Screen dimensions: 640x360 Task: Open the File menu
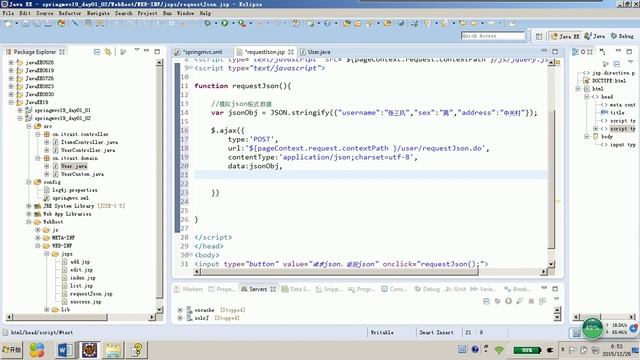pyautogui.click(x=8, y=13)
